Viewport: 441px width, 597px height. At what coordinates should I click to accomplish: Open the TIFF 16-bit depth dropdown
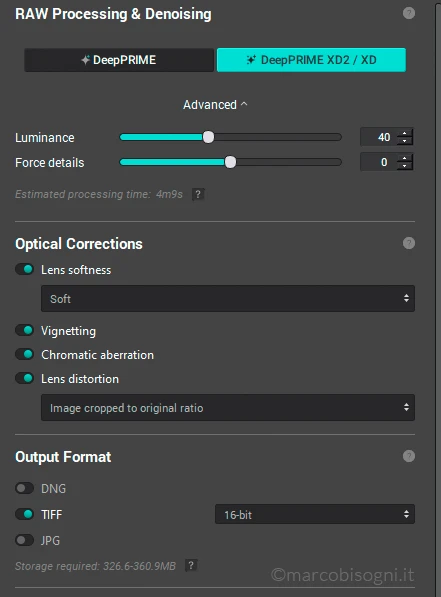click(x=315, y=514)
